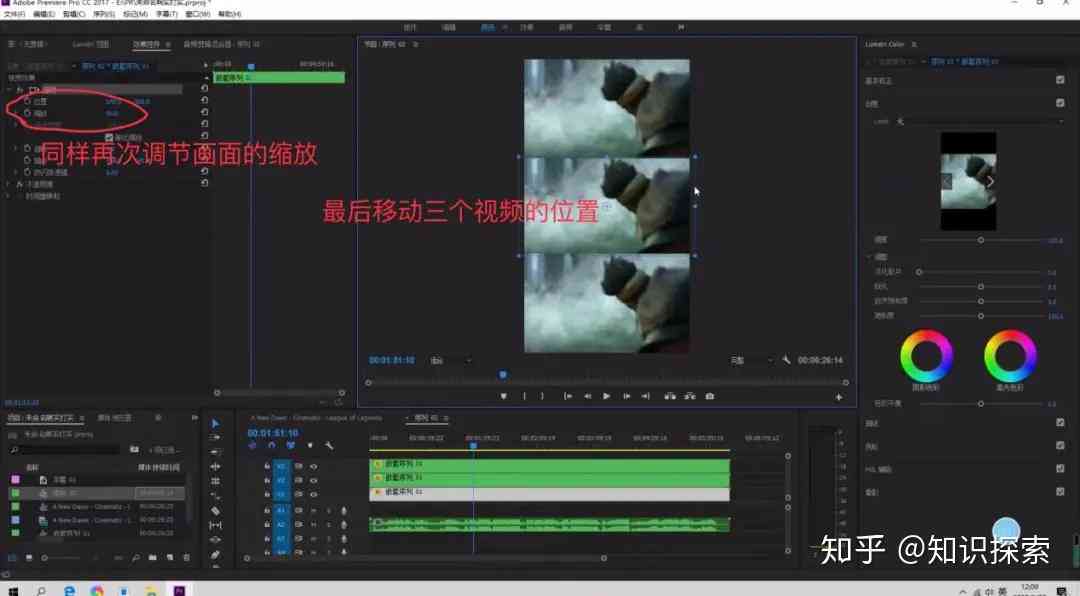Open timeline display settings wrench
The image size is (1080, 596).
(x=329, y=446)
